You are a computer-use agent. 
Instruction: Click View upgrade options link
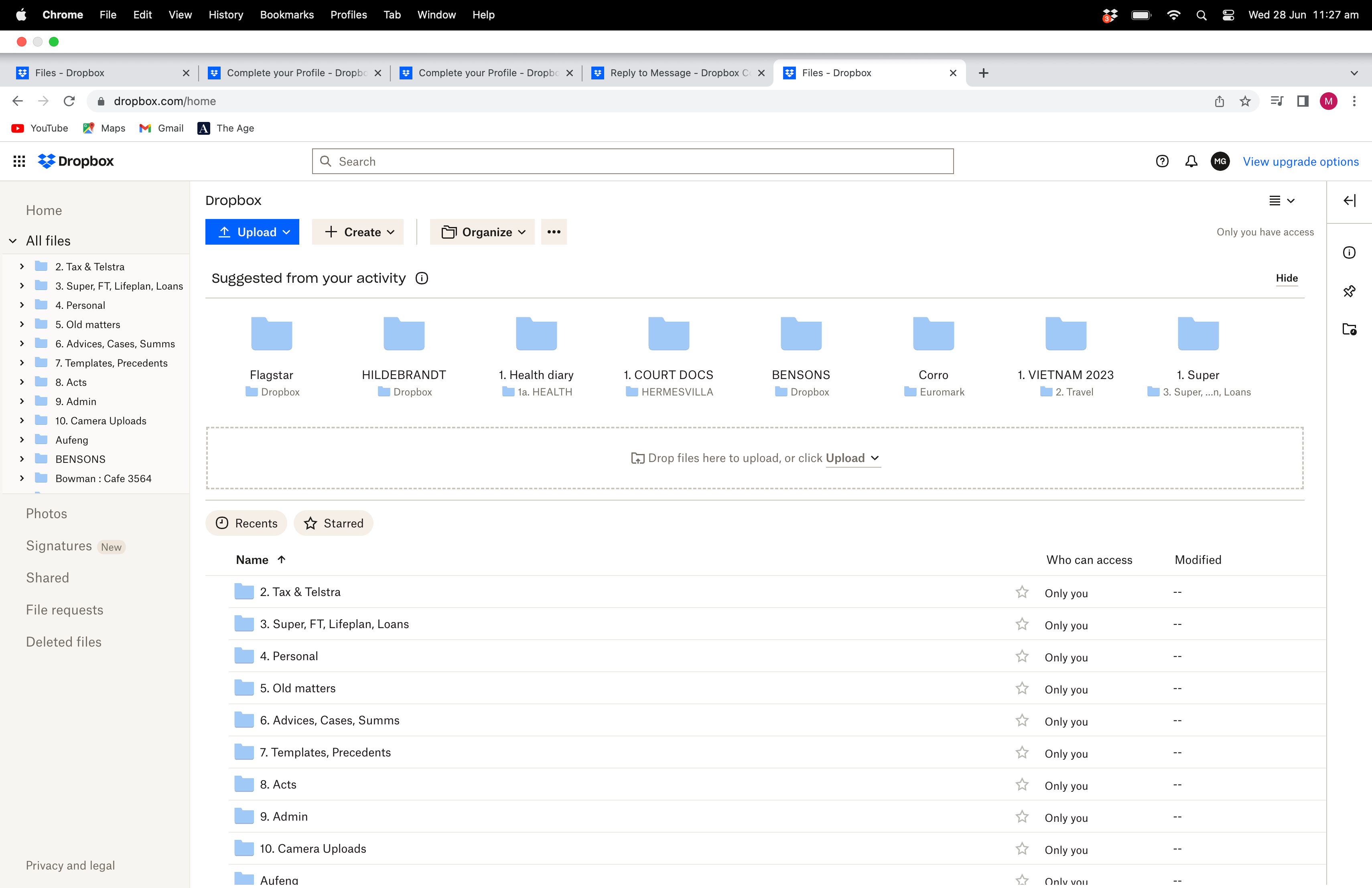tap(1301, 161)
